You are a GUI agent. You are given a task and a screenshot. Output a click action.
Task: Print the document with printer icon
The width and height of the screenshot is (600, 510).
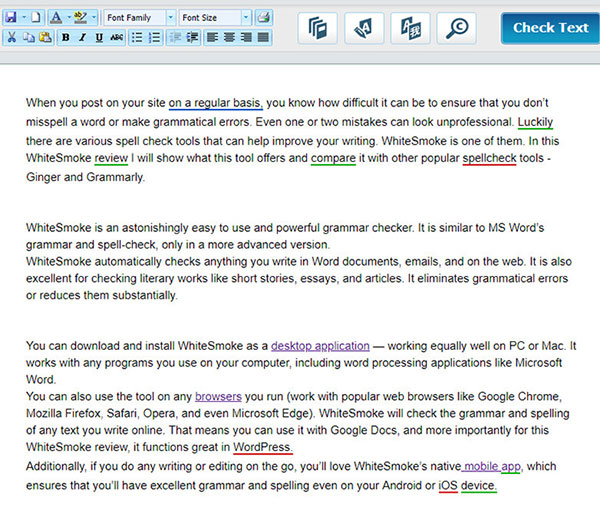coord(264,17)
